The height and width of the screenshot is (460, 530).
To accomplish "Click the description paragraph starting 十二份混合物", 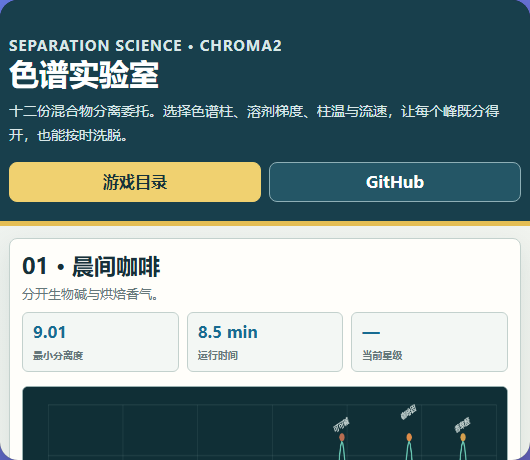I will tap(254, 123).
